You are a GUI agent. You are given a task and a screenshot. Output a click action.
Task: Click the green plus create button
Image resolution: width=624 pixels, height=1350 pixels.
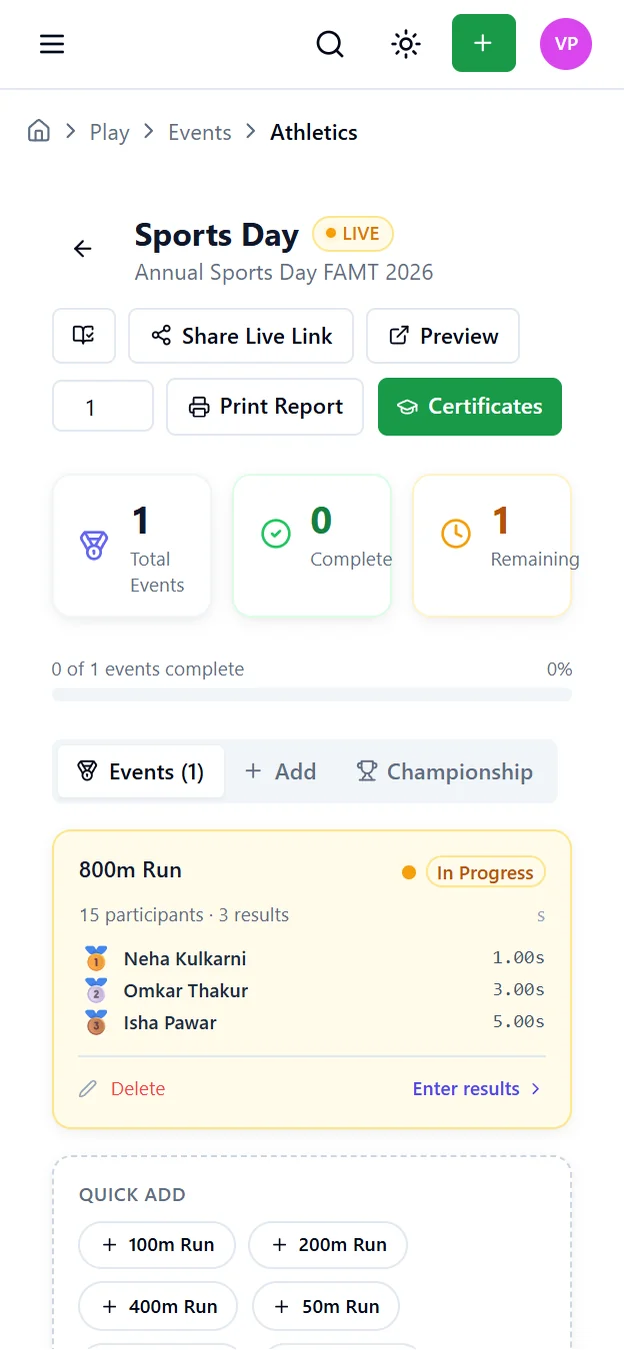484,43
